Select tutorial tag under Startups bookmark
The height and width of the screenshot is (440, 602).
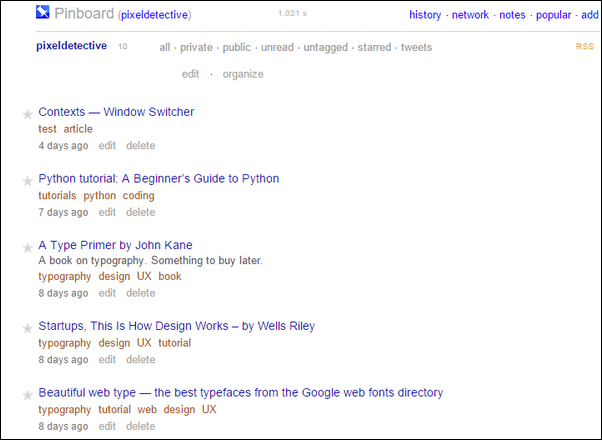(x=175, y=342)
